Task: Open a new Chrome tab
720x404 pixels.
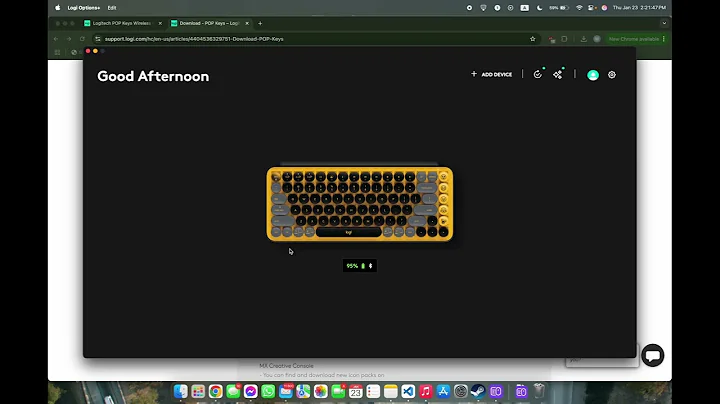Action: click(x=260, y=23)
